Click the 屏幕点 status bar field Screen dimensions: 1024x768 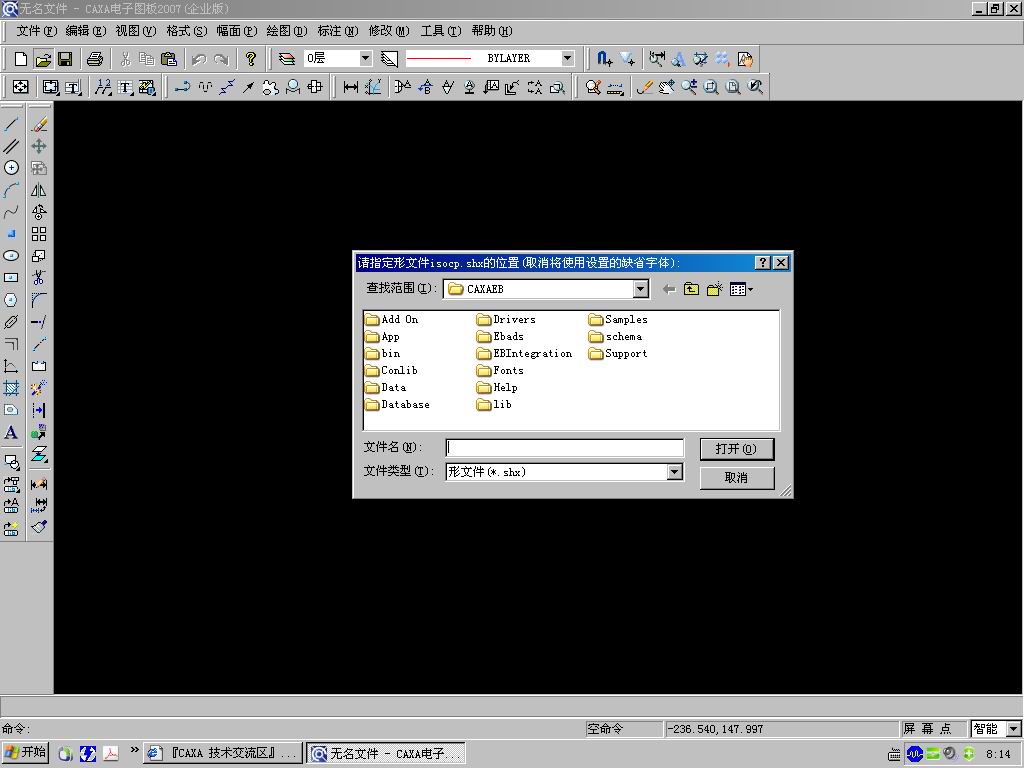(x=934, y=729)
